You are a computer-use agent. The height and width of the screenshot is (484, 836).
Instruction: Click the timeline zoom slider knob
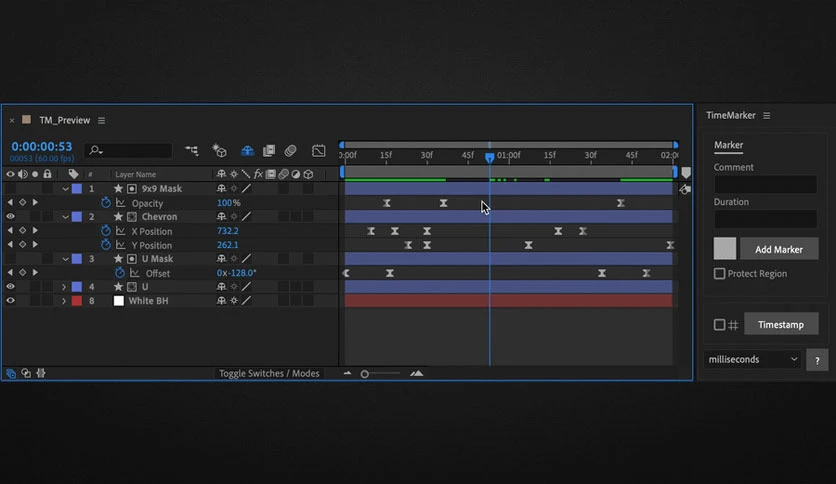coord(365,374)
